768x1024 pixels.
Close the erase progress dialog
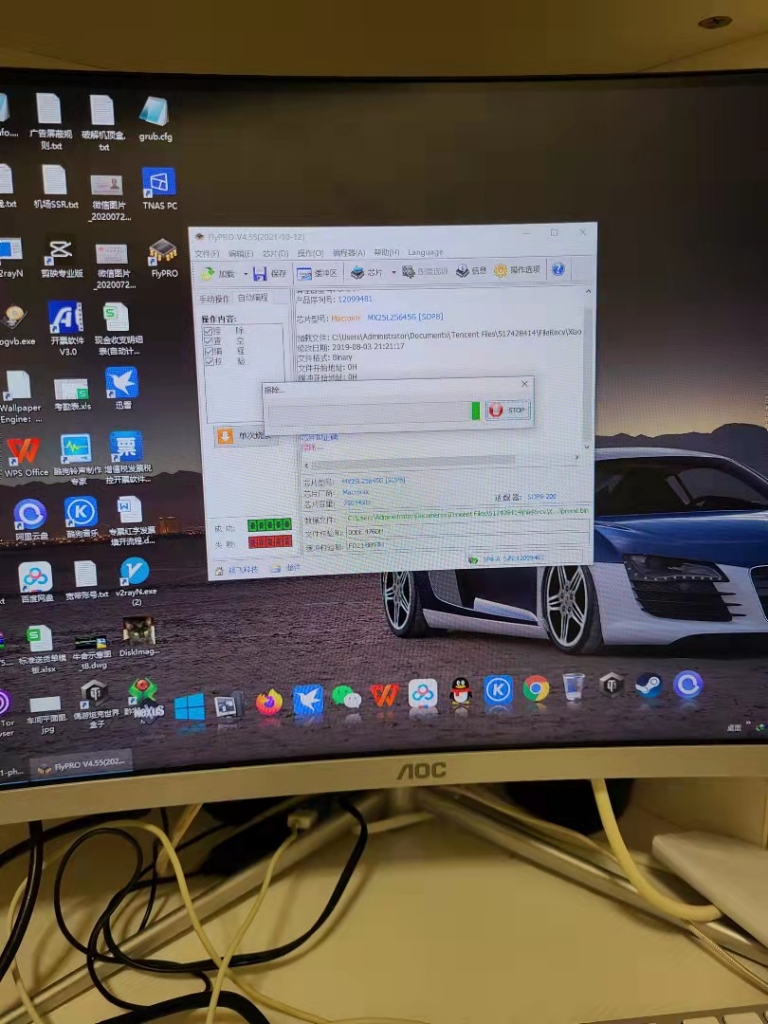point(524,384)
